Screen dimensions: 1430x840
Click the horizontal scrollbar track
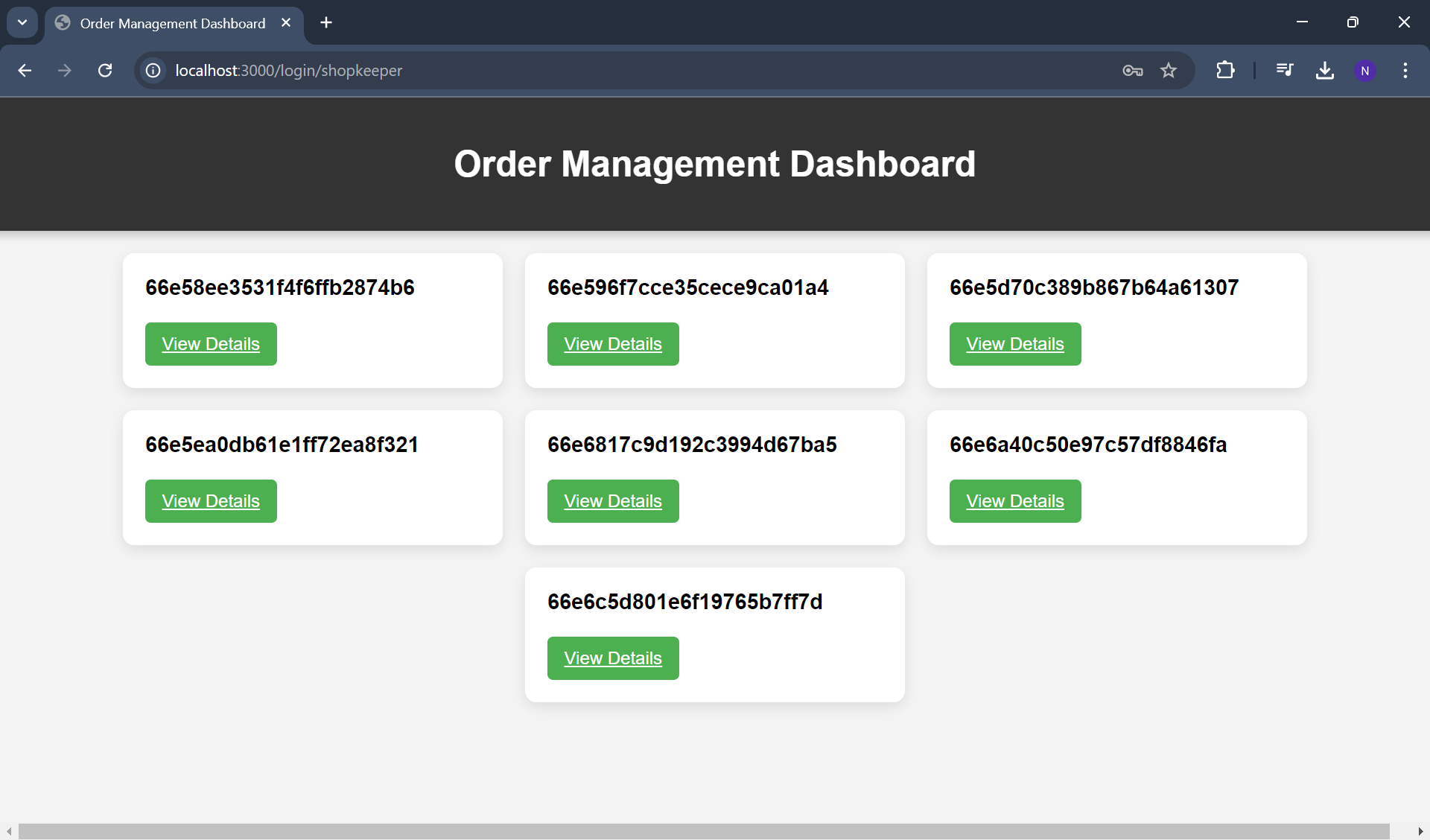[x=1403, y=831]
